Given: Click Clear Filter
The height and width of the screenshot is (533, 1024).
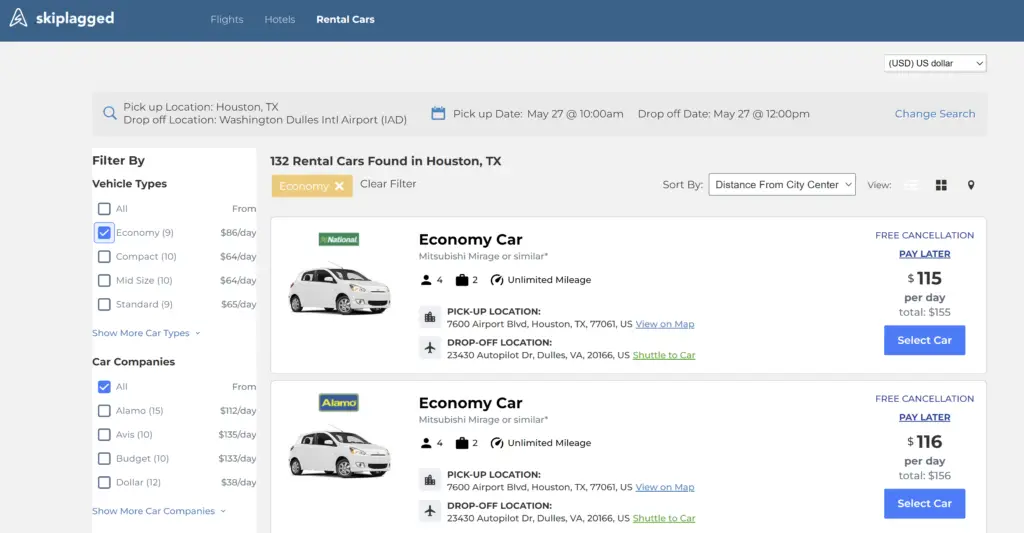Looking at the screenshot, I should coord(388,184).
